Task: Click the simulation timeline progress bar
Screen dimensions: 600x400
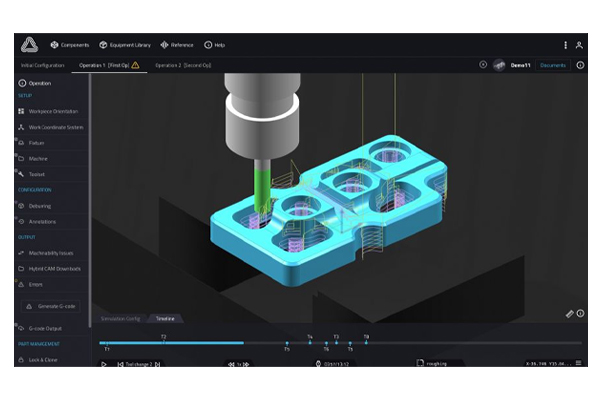Action: 172,343
